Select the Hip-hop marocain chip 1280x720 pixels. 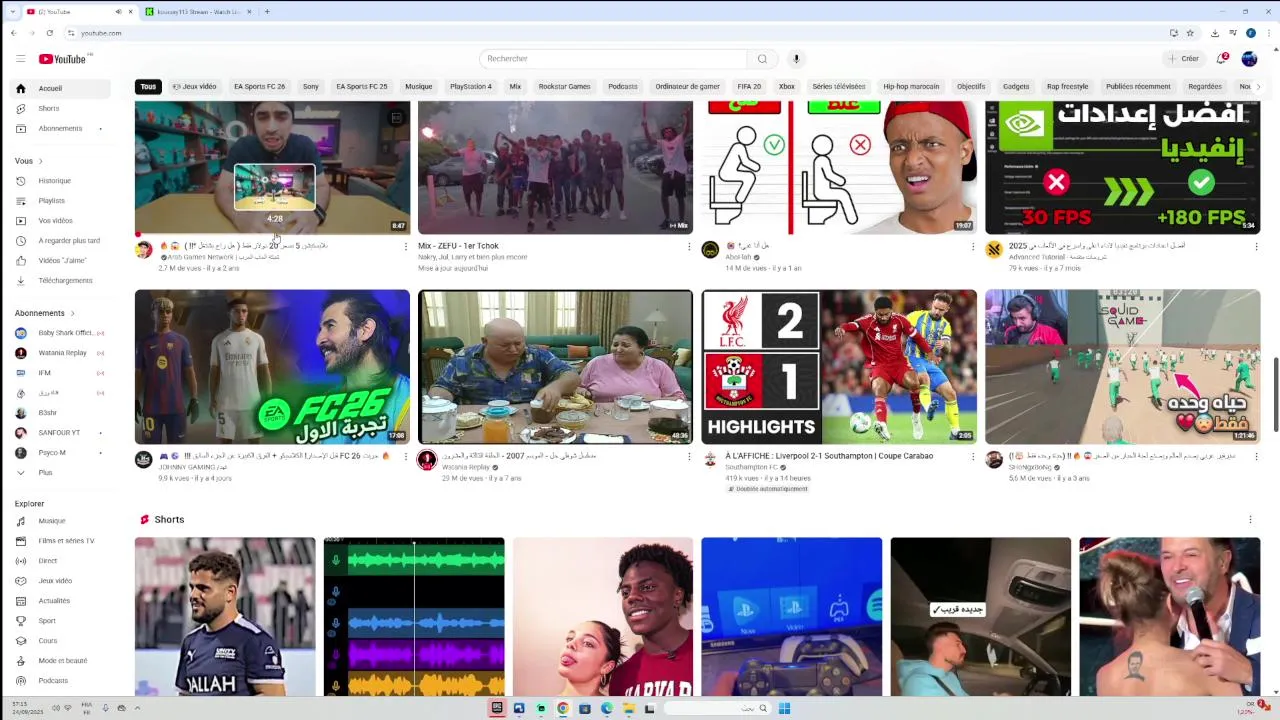pyautogui.click(x=911, y=87)
